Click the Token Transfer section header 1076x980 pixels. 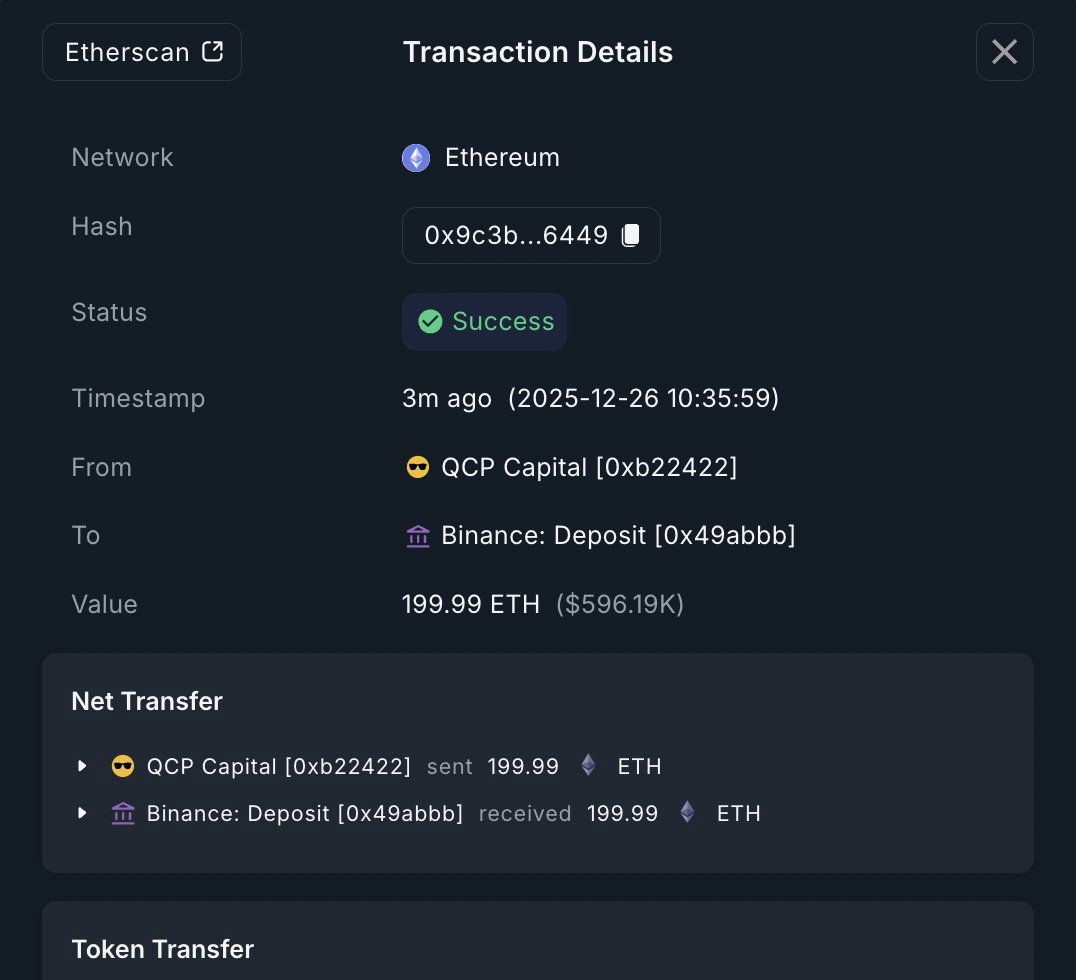(162, 949)
